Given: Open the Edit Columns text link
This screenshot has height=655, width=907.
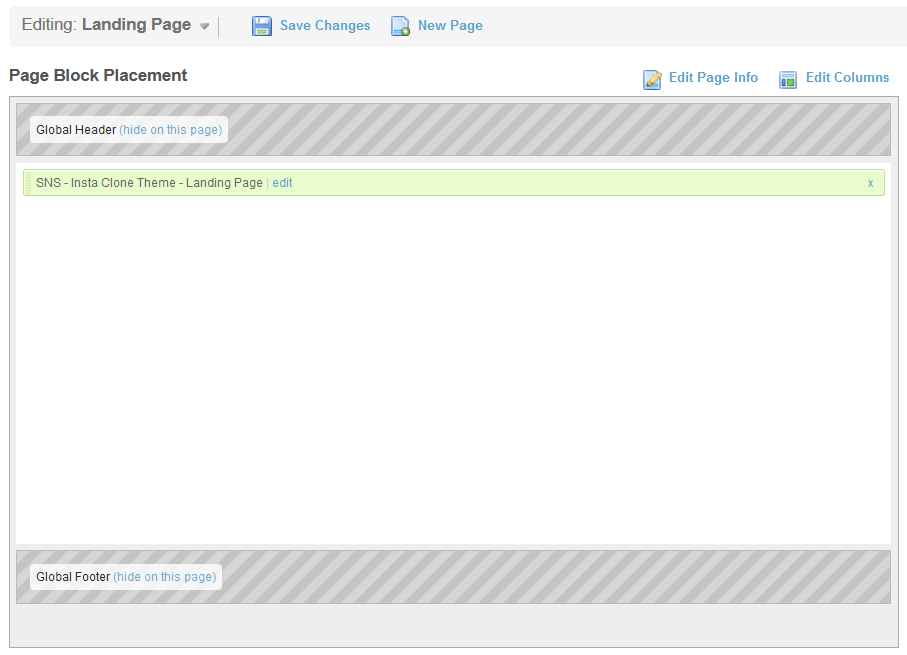Looking at the screenshot, I should point(847,78).
